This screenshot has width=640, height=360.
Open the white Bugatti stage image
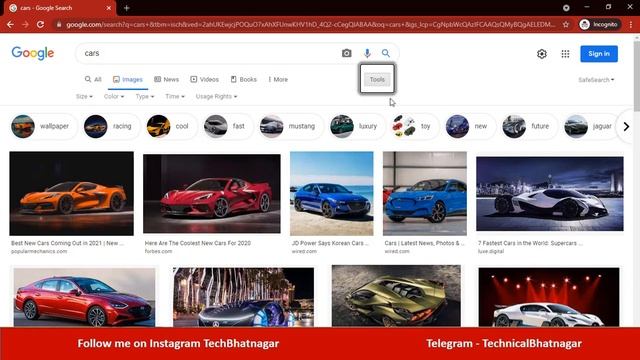tap(549, 297)
